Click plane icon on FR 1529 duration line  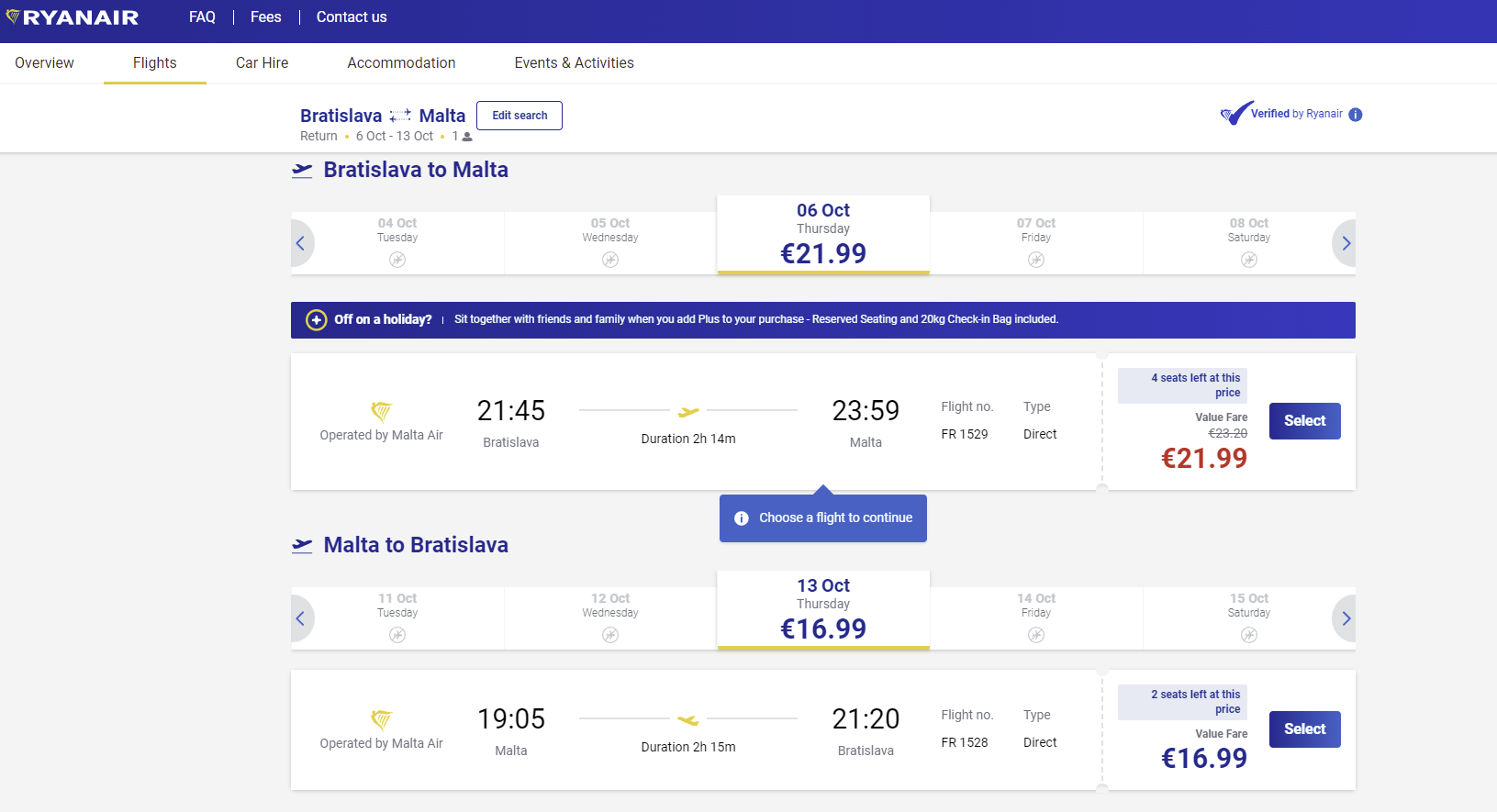click(x=688, y=411)
